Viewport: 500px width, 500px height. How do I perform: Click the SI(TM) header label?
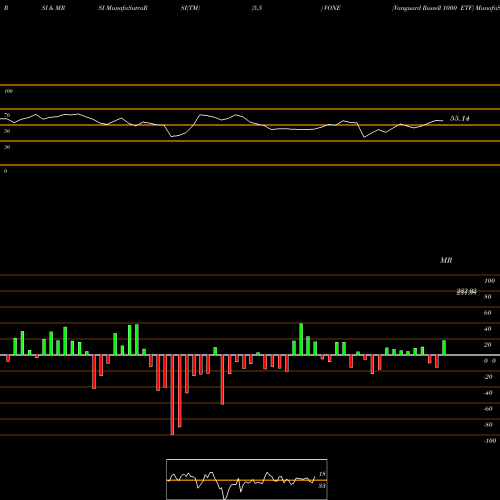190,8
